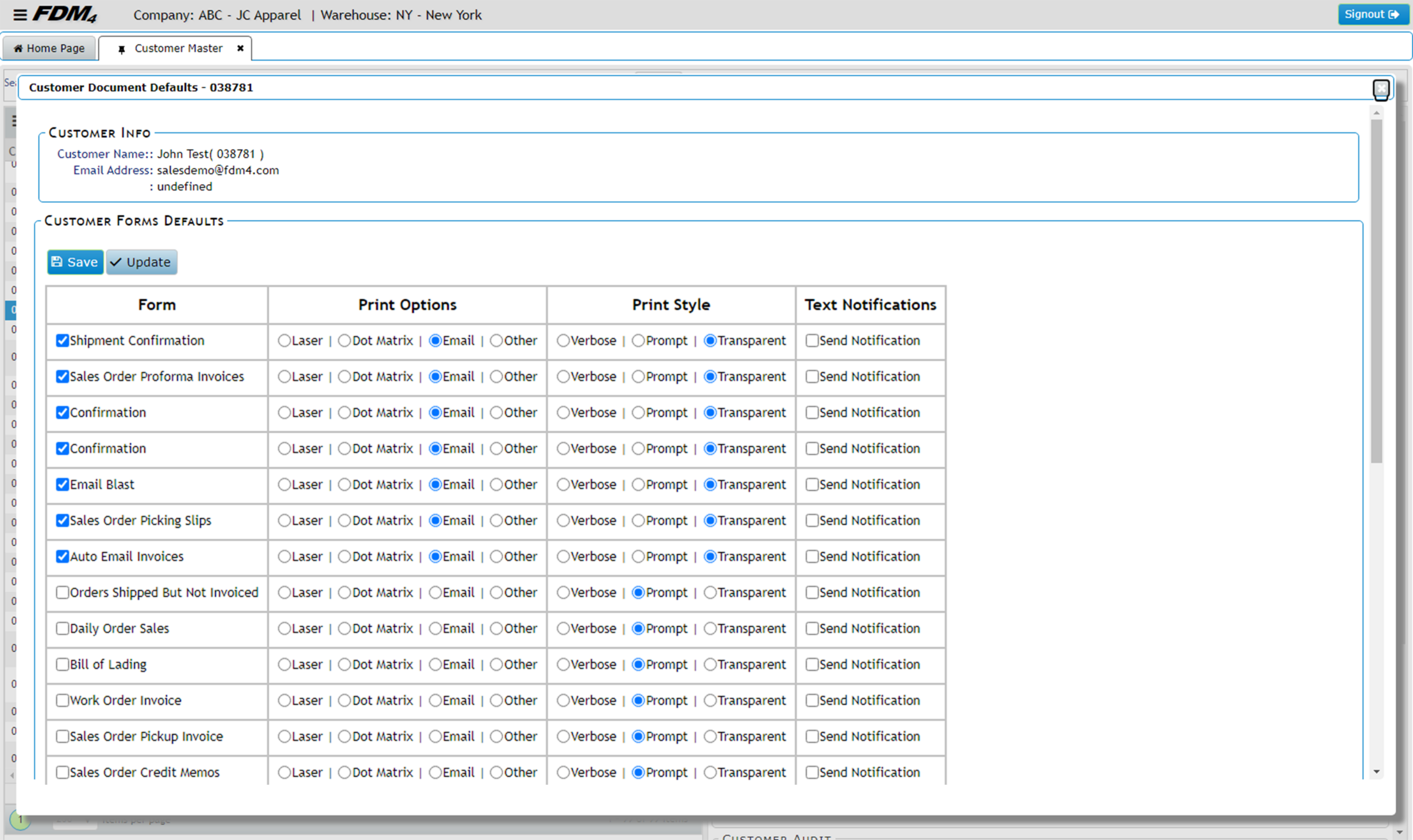Image resolution: width=1413 pixels, height=840 pixels.
Task: Choose Transparent for Sales Order Credit Memos
Action: coord(710,772)
